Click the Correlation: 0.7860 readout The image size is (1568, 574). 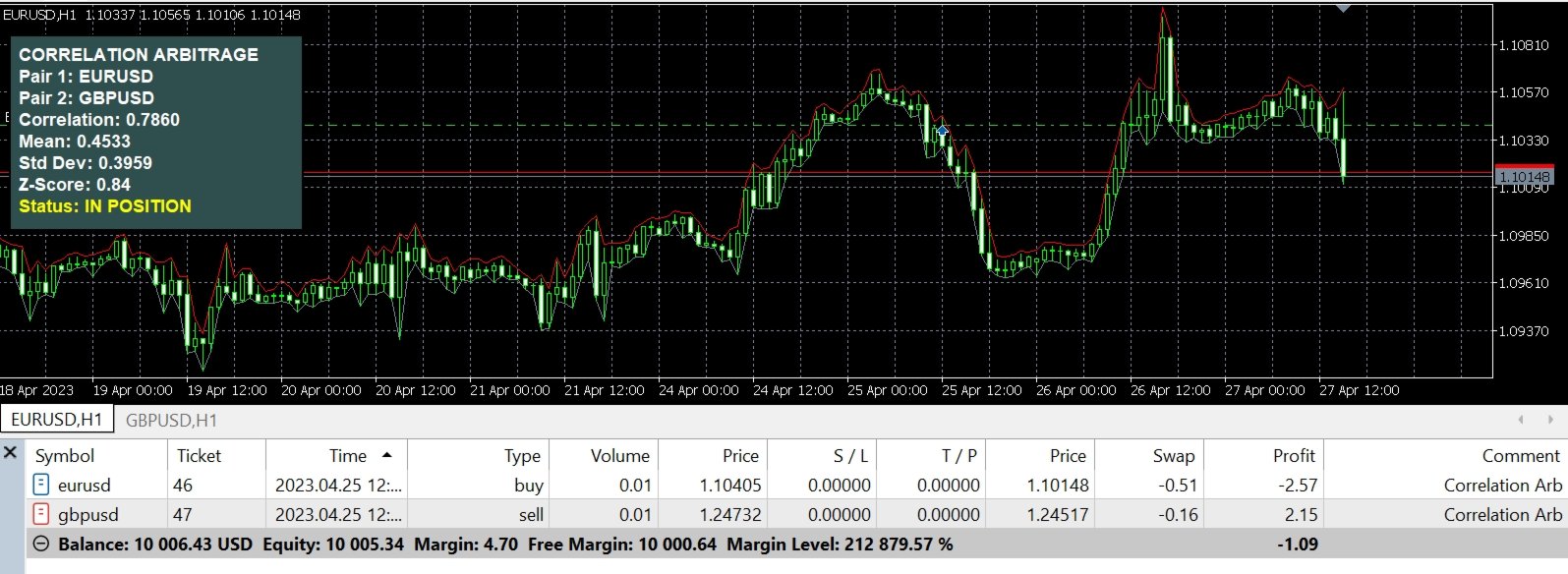coord(99,119)
